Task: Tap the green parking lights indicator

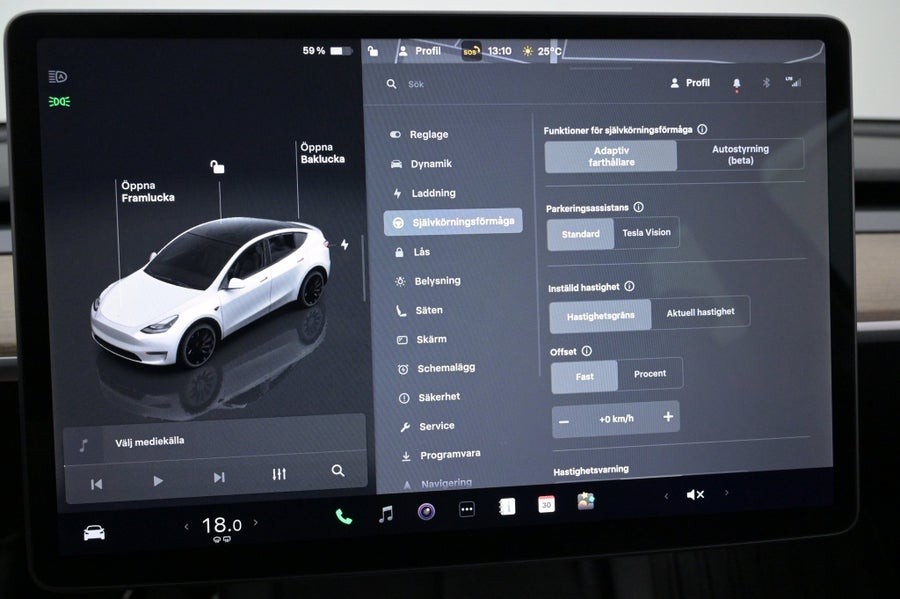Action: [59, 102]
